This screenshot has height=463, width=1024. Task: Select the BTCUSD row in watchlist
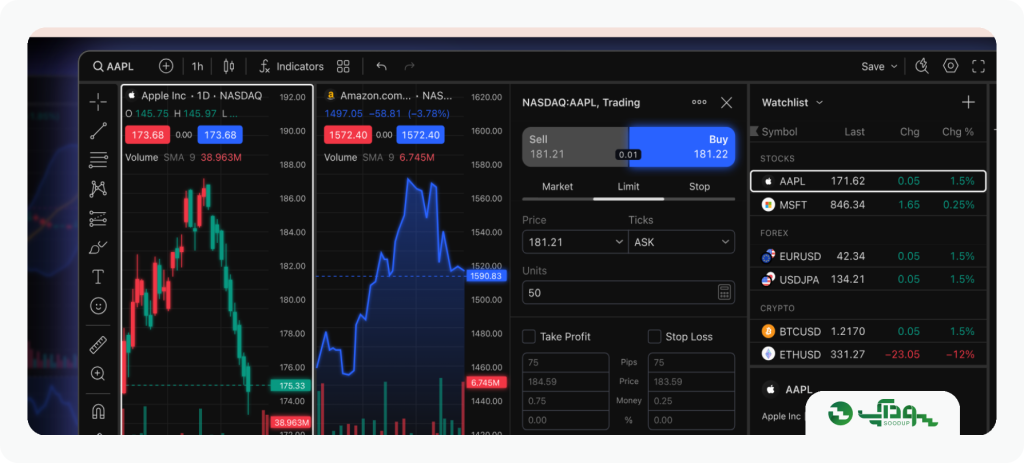click(x=868, y=331)
